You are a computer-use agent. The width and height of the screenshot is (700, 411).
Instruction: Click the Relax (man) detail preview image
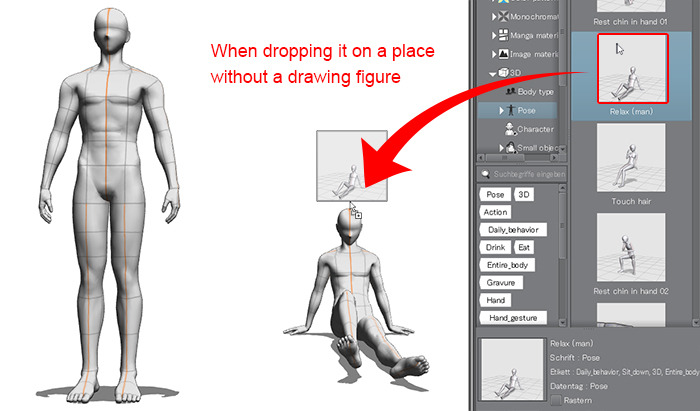pyautogui.click(x=512, y=369)
